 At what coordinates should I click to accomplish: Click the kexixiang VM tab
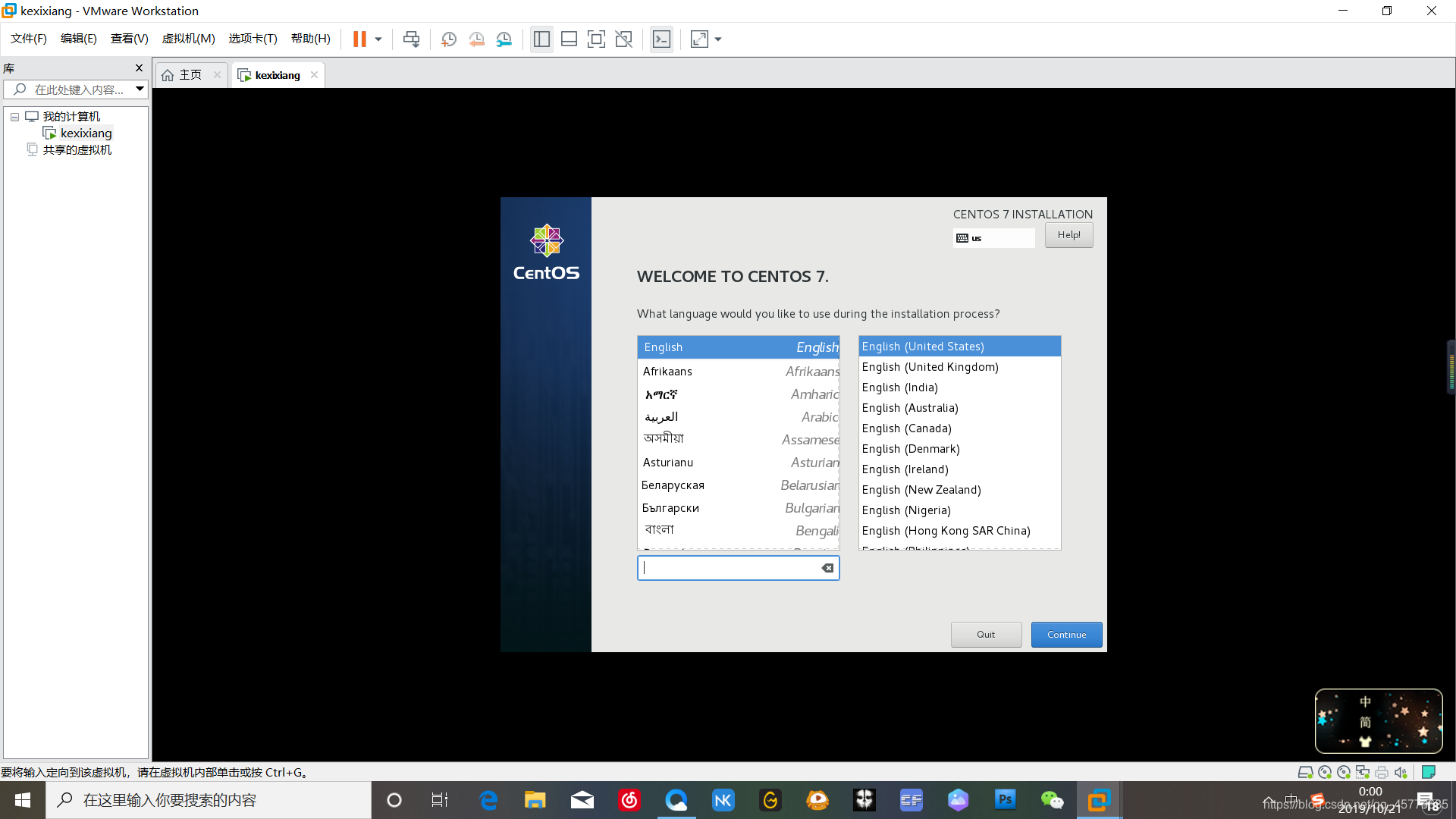click(277, 75)
